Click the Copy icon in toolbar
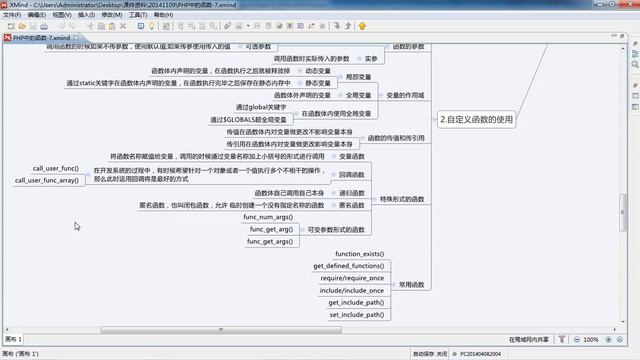 (101, 26)
